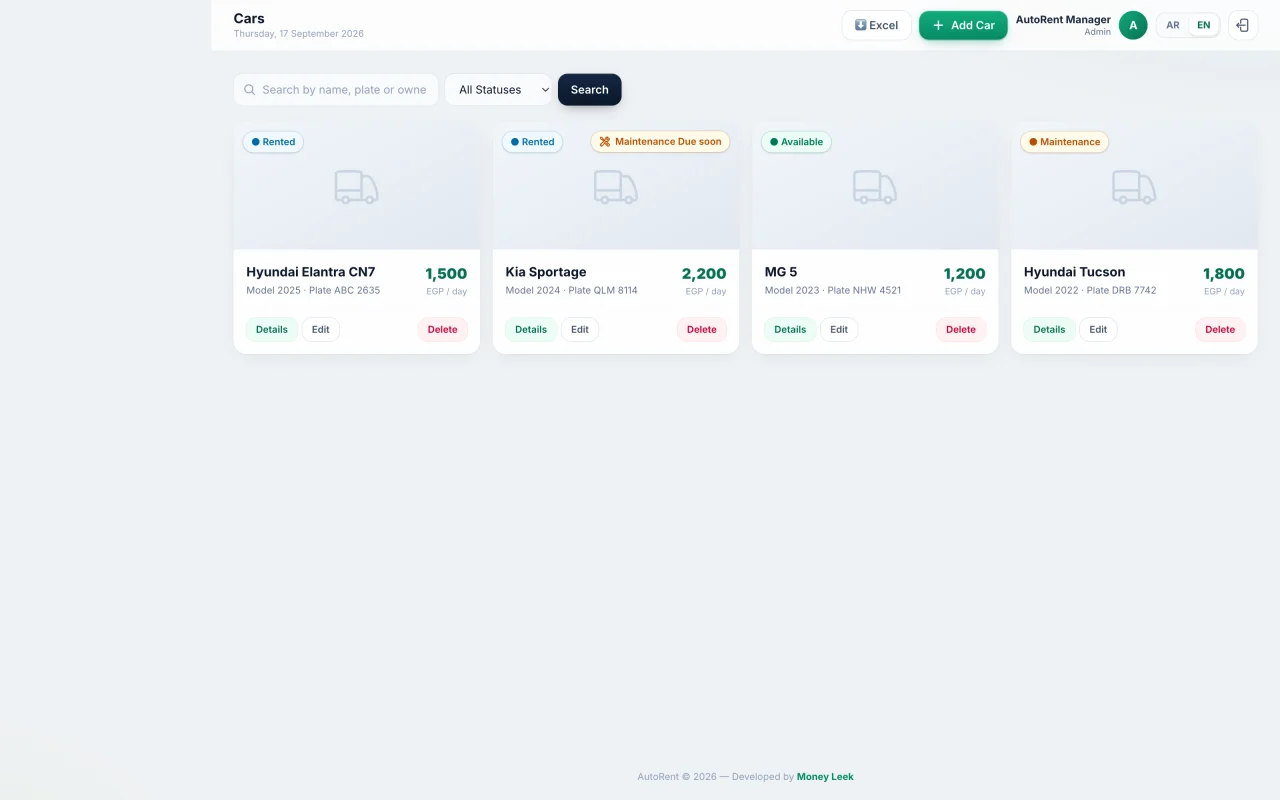This screenshot has height=800, width=1280.
Task: Click the 2,200 price on Kia Sportage
Action: 704,274
